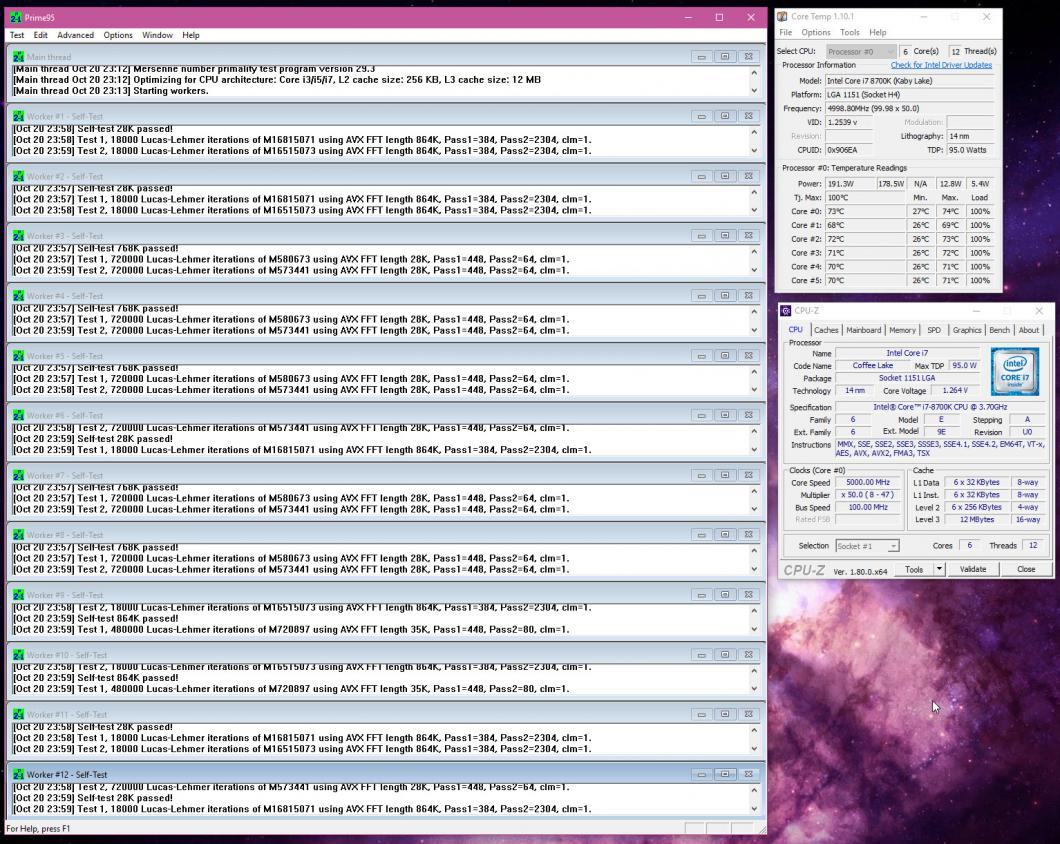Click the Power 191.3W reading
Image resolution: width=1060 pixels, height=844 pixels.
click(849, 184)
